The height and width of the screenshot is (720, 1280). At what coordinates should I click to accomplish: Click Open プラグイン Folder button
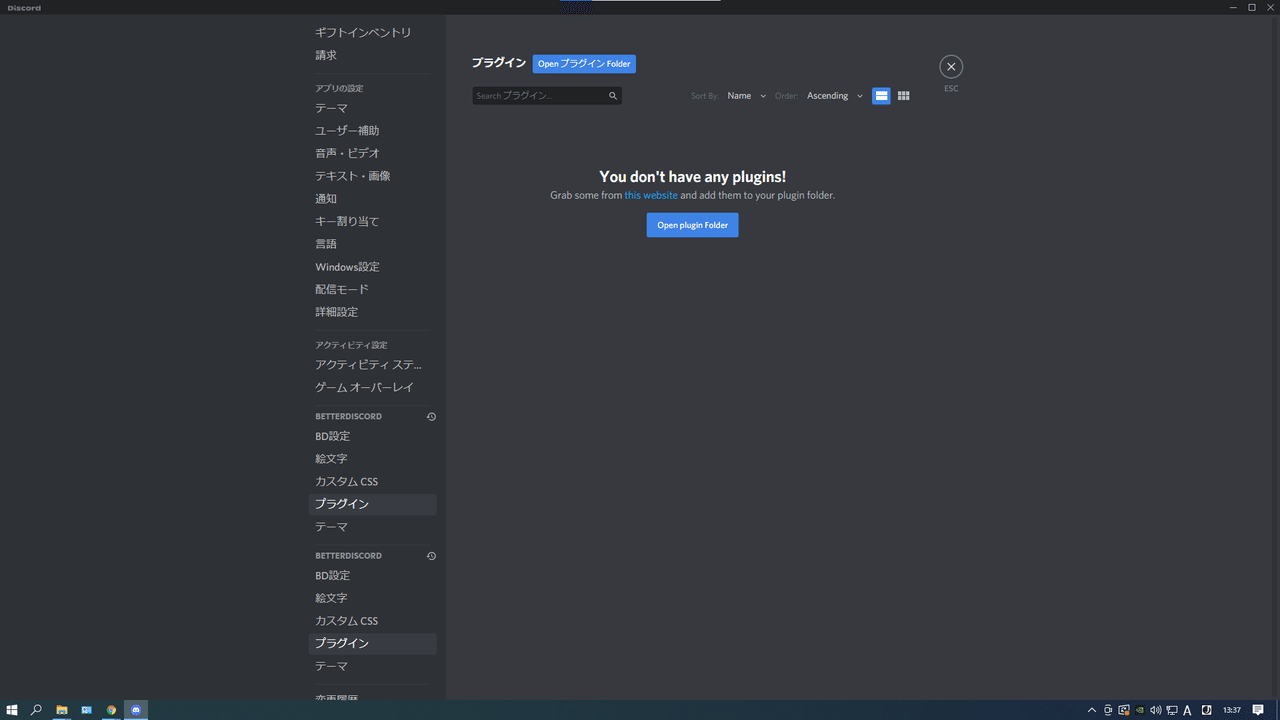coord(584,64)
